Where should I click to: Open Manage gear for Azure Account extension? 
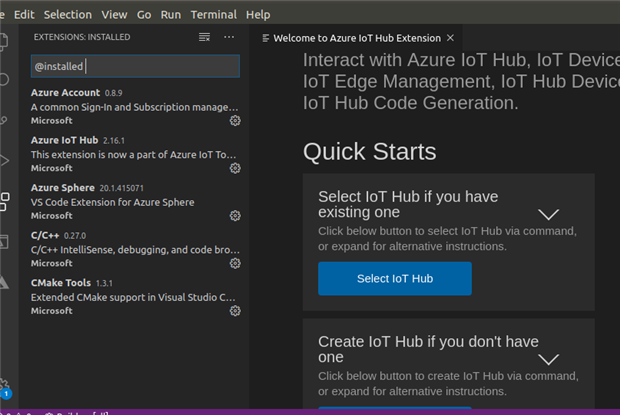[235, 121]
